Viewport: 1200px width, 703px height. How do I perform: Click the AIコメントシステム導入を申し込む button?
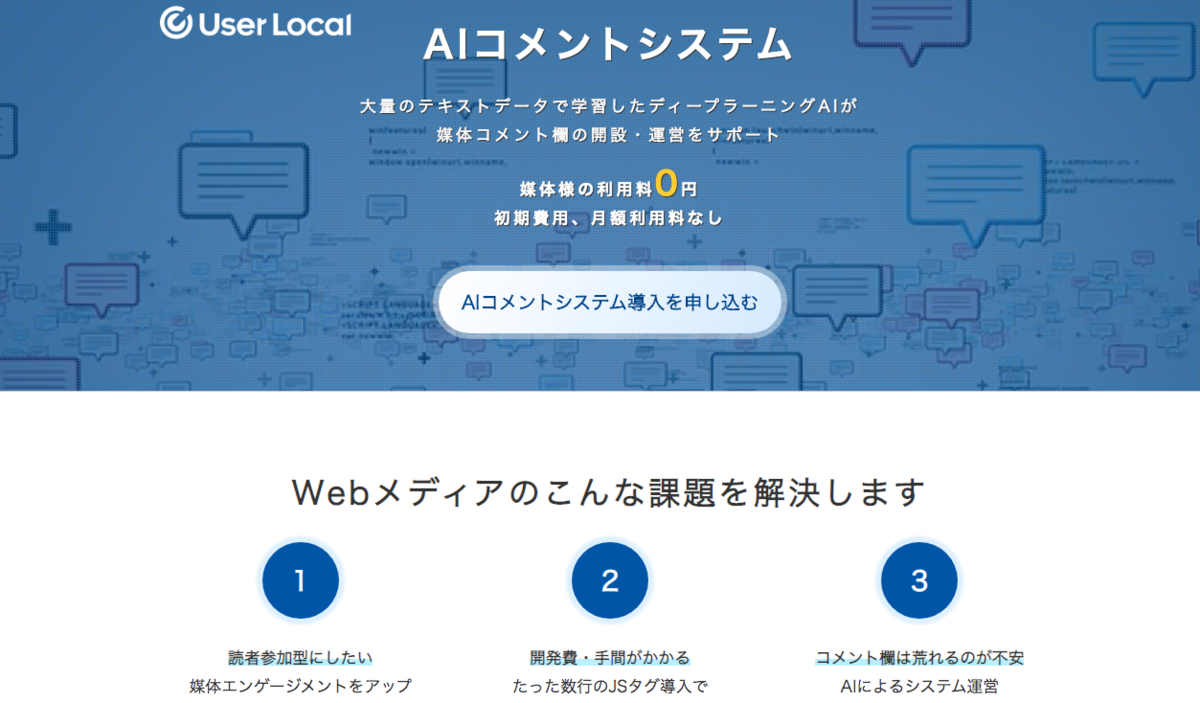[609, 302]
